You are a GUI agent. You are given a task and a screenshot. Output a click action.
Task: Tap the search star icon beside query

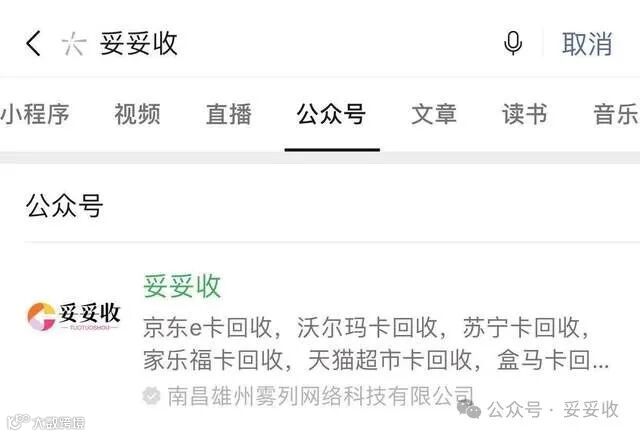pyautogui.click(x=74, y=44)
